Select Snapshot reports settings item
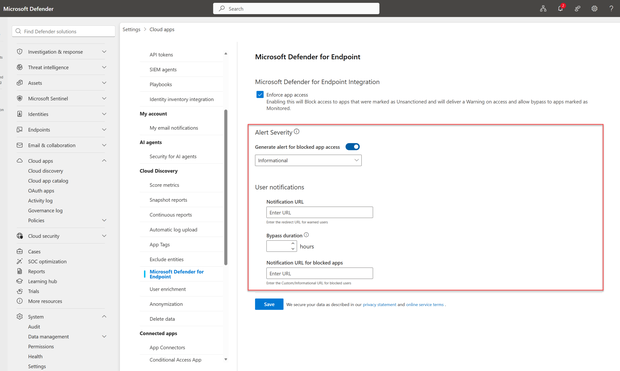 168,200
